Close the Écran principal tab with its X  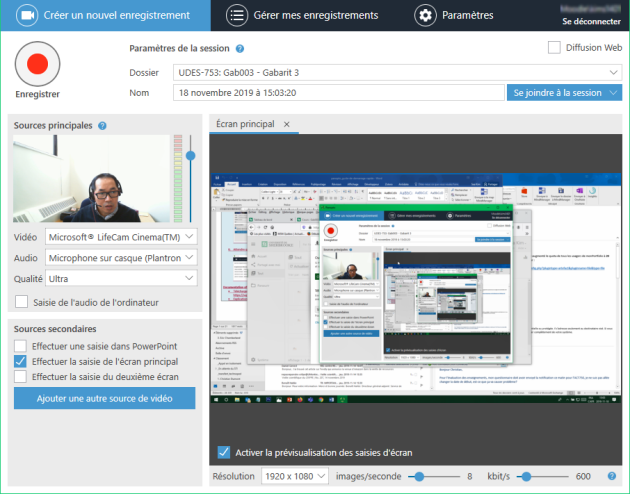(x=285, y=124)
